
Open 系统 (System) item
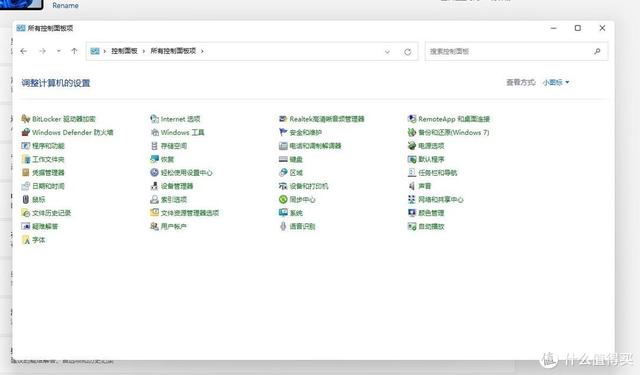pyautogui.click(x=291, y=213)
